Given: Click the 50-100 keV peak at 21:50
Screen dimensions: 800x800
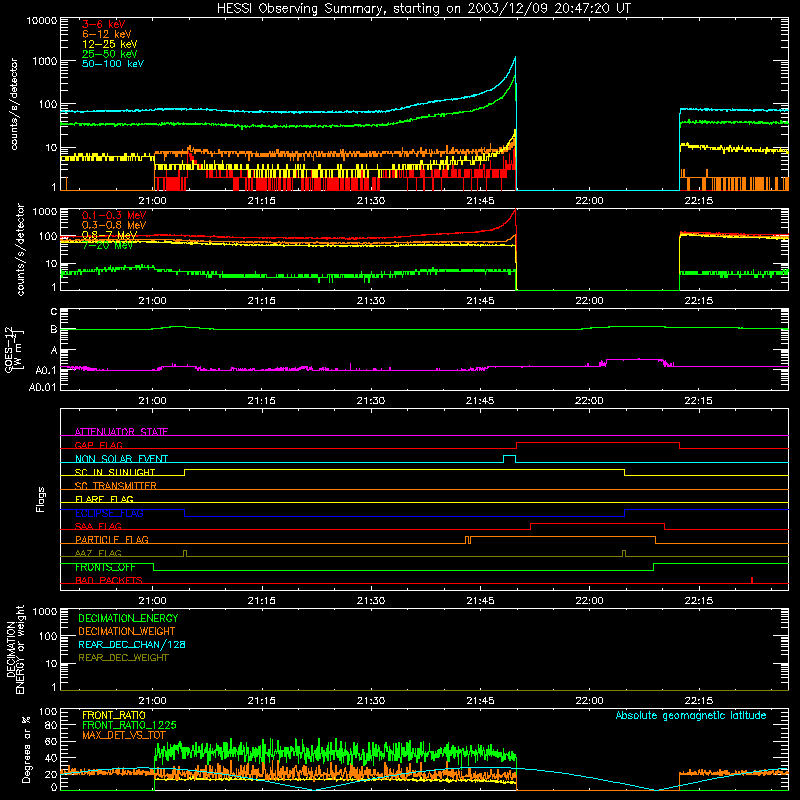Looking at the screenshot, I should point(515,58).
